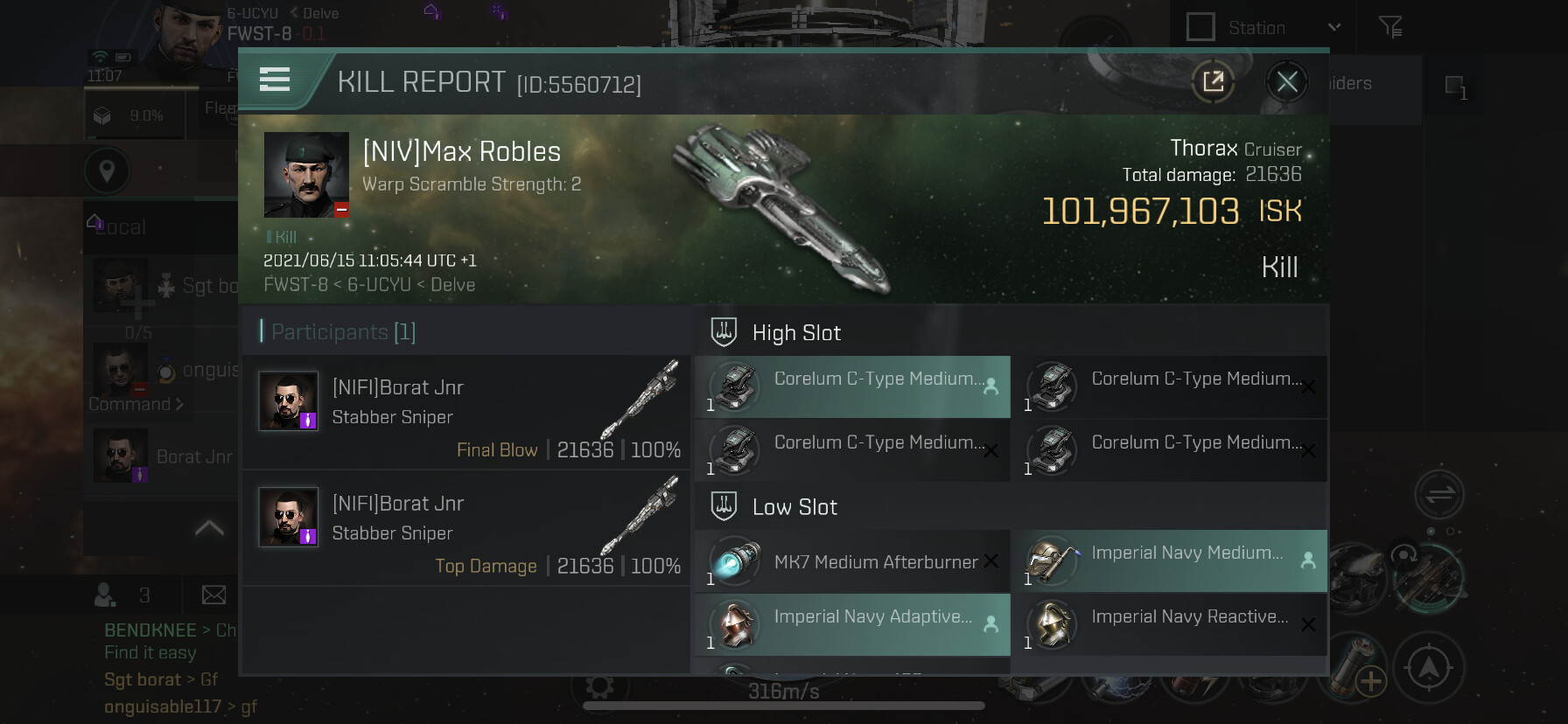This screenshot has height=724, width=1568.
Task: Click the High Slot section shield icon
Action: [724, 332]
